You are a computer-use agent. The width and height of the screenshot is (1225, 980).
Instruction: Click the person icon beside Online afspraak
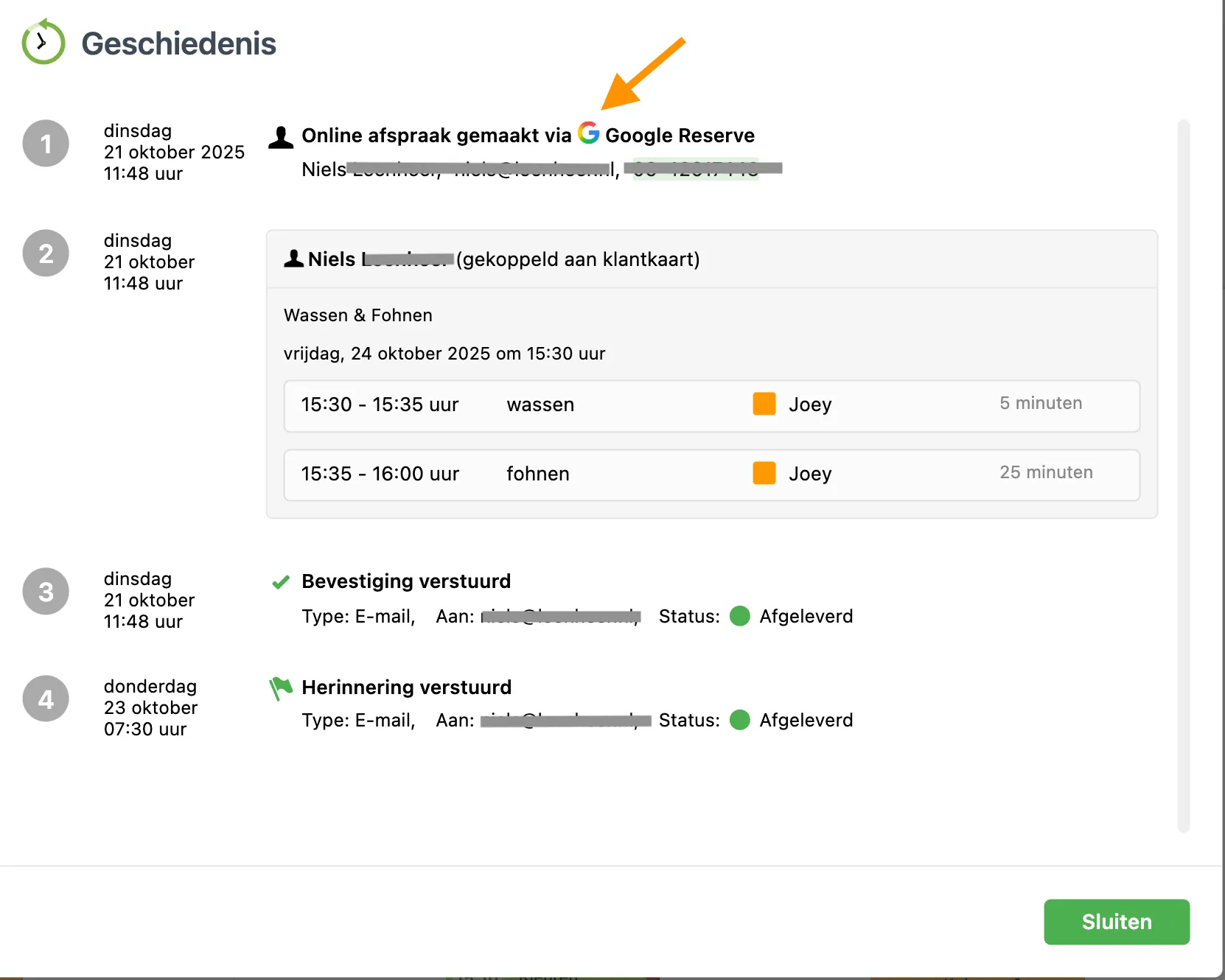(x=281, y=138)
